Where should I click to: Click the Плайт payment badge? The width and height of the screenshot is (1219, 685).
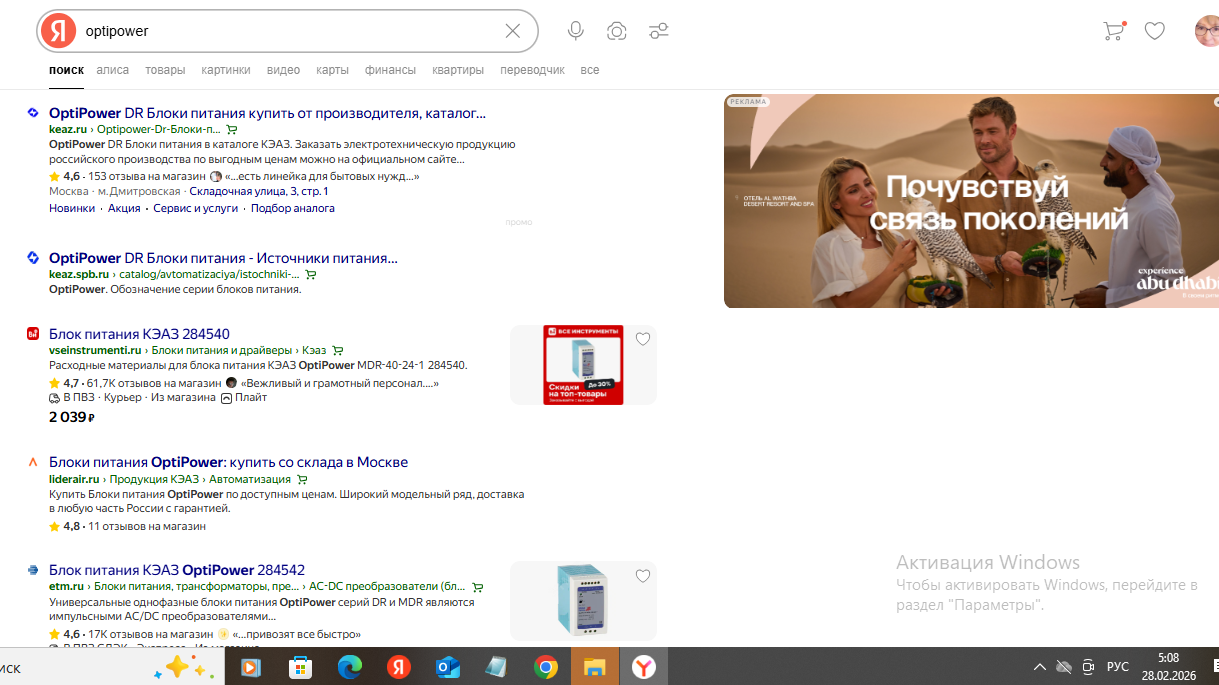coord(244,397)
